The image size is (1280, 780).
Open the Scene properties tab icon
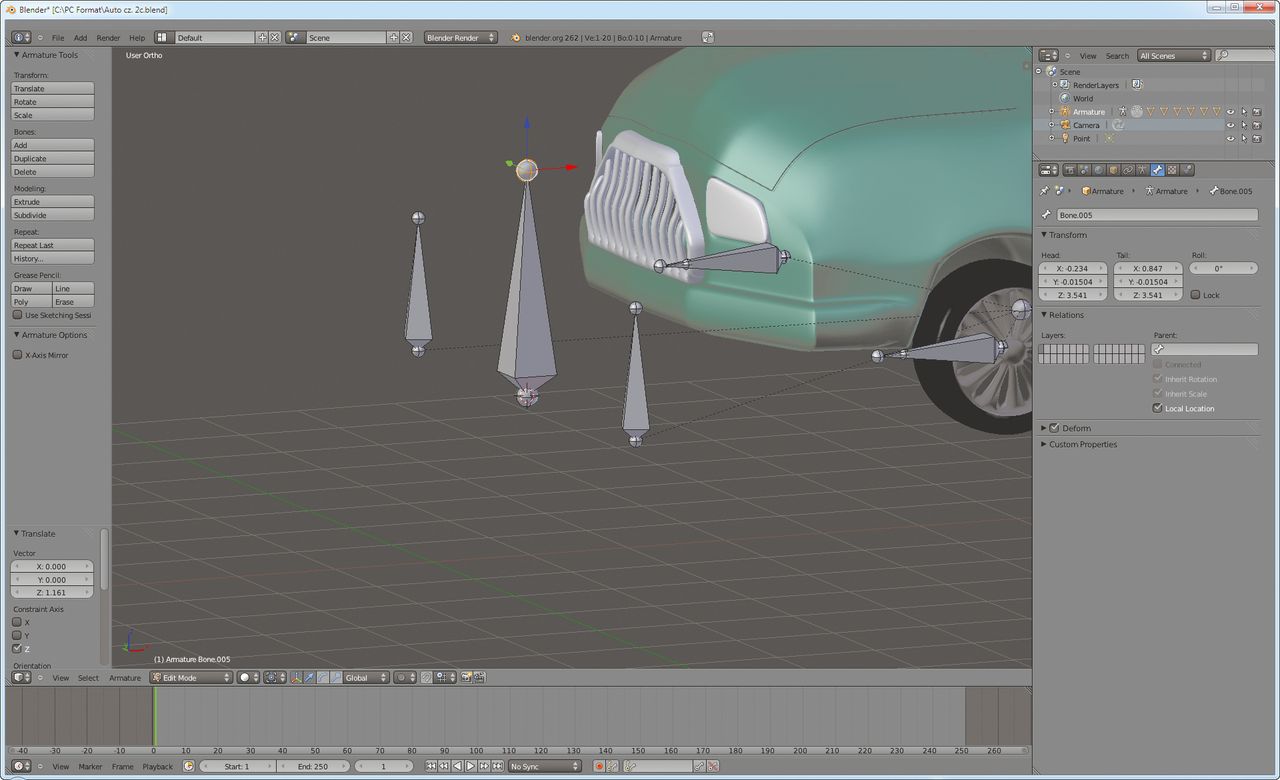[1084, 170]
